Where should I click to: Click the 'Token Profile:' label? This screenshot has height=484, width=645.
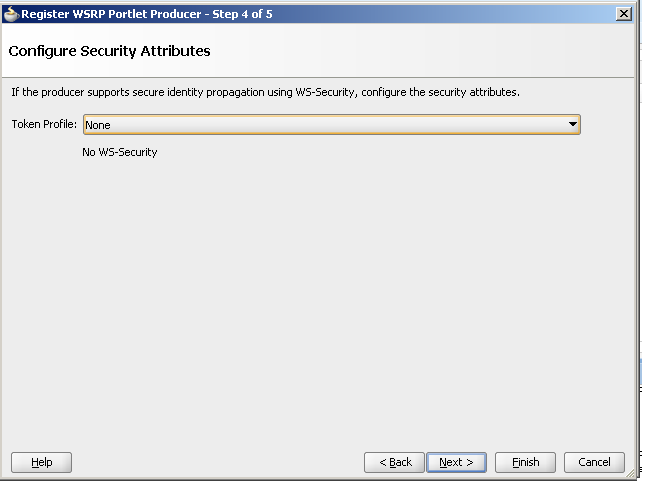[x=44, y=124]
